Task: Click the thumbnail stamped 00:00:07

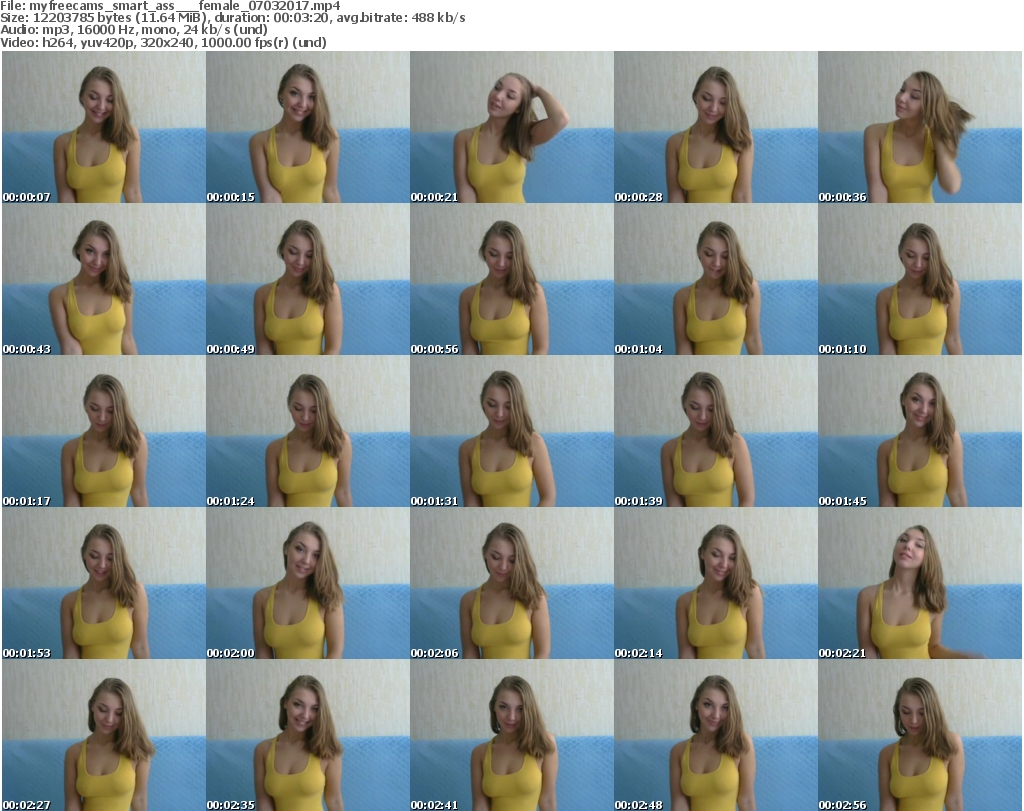Action: click(104, 127)
